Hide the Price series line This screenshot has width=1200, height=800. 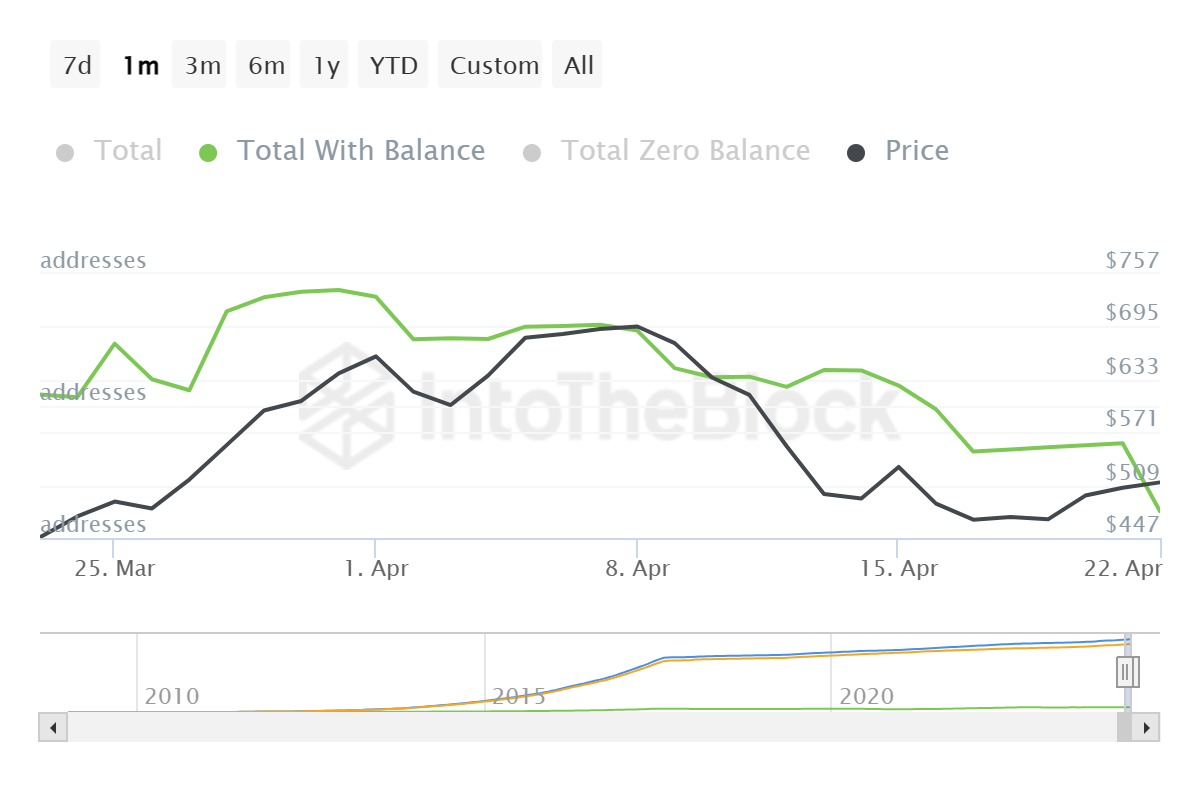[x=916, y=151]
